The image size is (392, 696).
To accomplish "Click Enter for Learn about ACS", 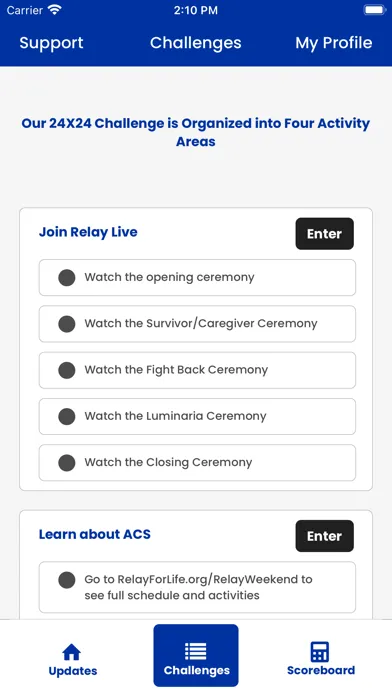I will pyautogui.click(x=325, y=536).
